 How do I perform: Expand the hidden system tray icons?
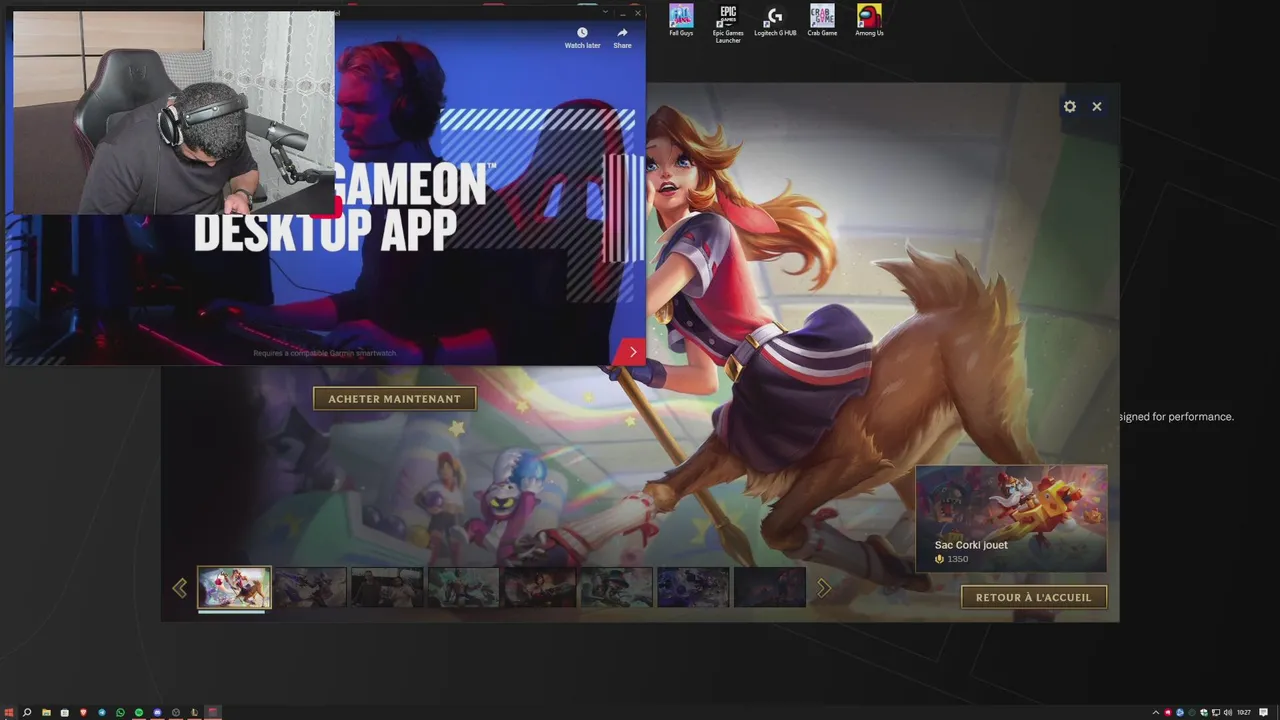tap(1156, 712)
